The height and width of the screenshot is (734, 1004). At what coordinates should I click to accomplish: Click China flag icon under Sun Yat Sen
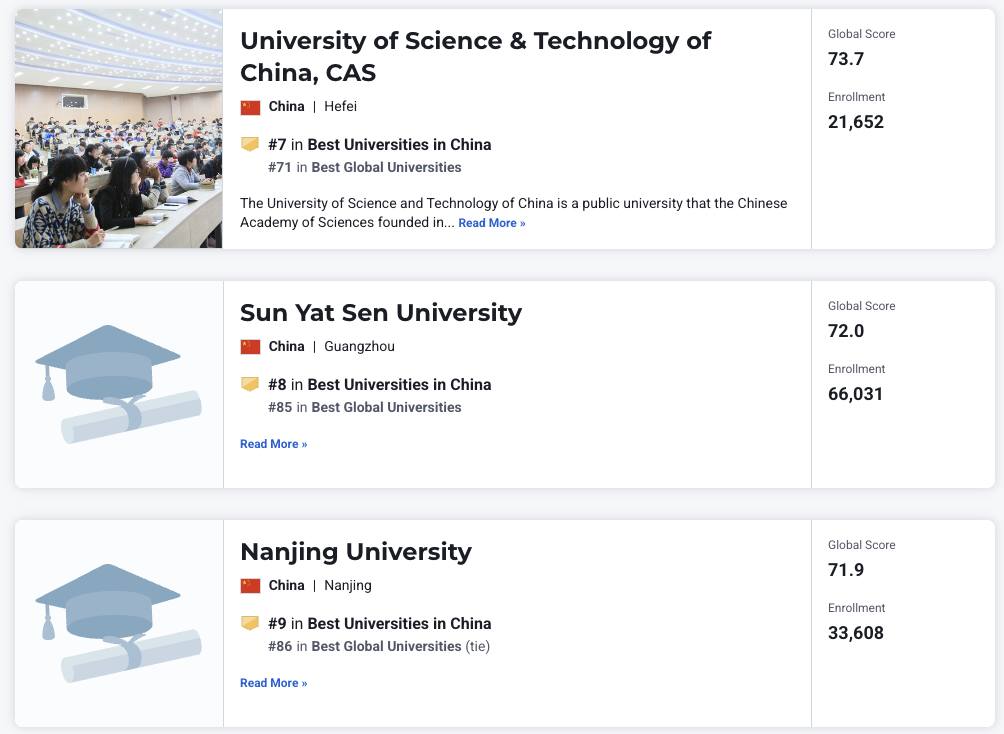click(x=250, y=347)
